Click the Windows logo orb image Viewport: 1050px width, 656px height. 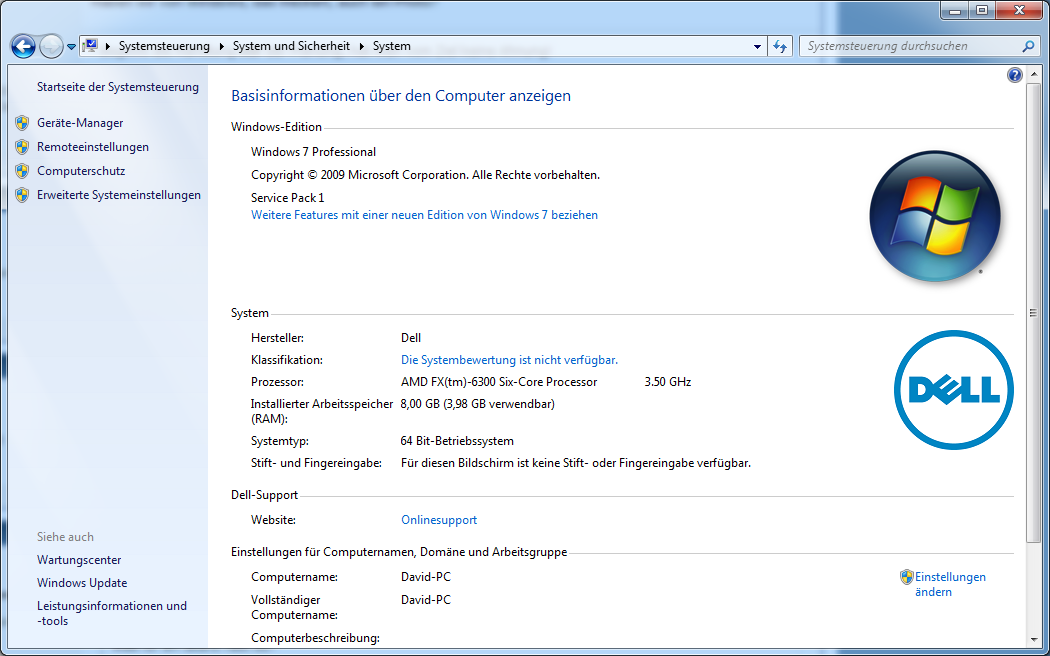point(935,216)
